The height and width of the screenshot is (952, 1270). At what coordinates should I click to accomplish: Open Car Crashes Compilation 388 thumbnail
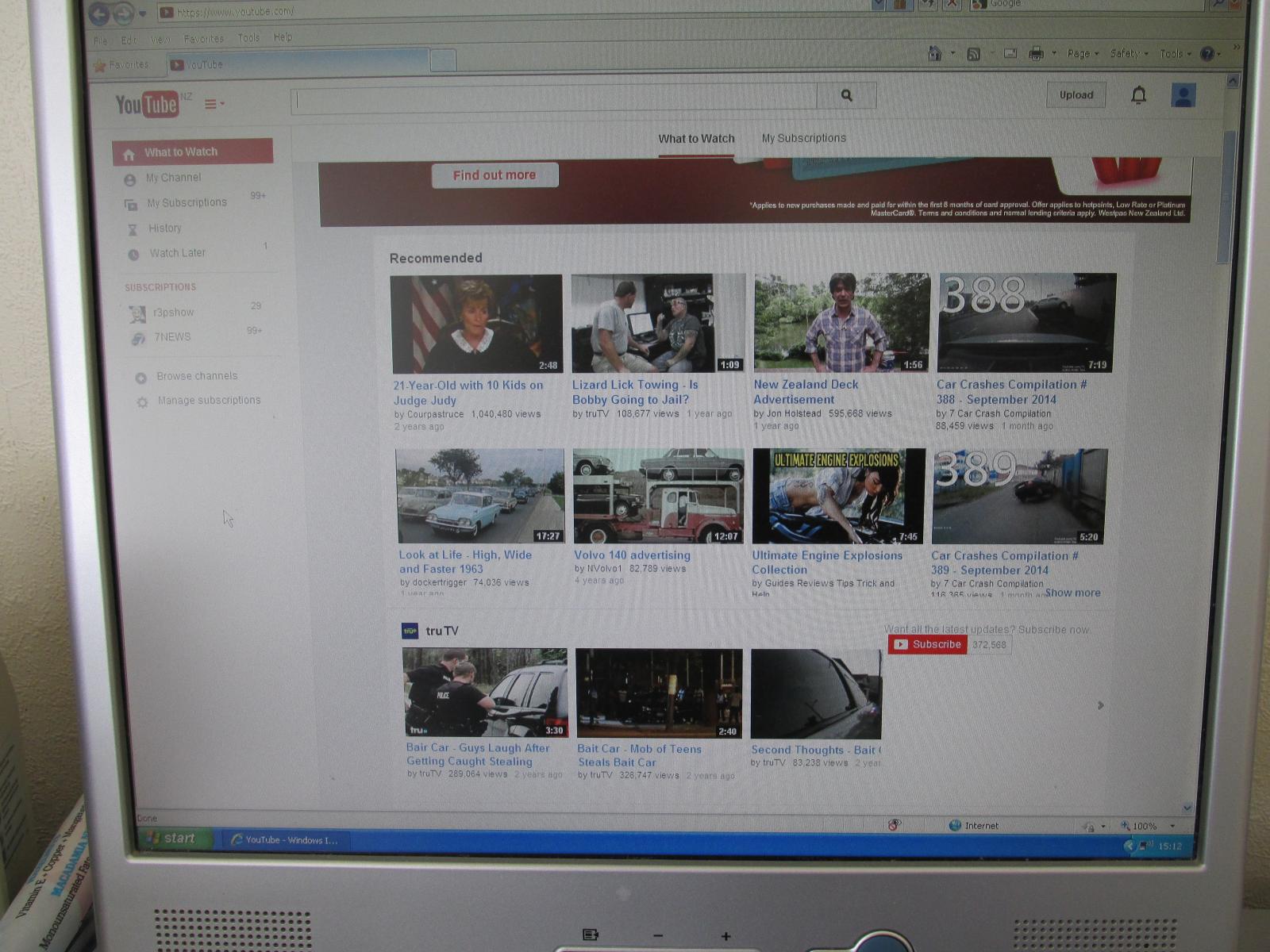coord(1026,323)
